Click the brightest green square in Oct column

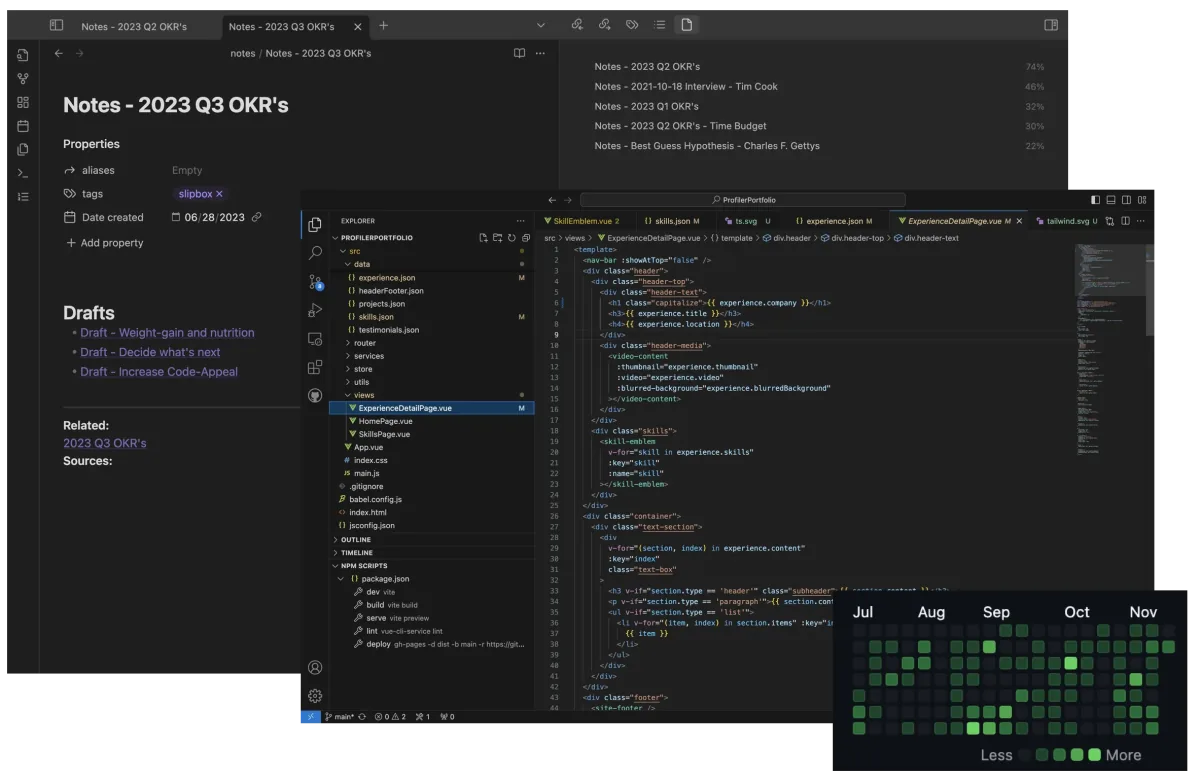[x=1071, y=662]
